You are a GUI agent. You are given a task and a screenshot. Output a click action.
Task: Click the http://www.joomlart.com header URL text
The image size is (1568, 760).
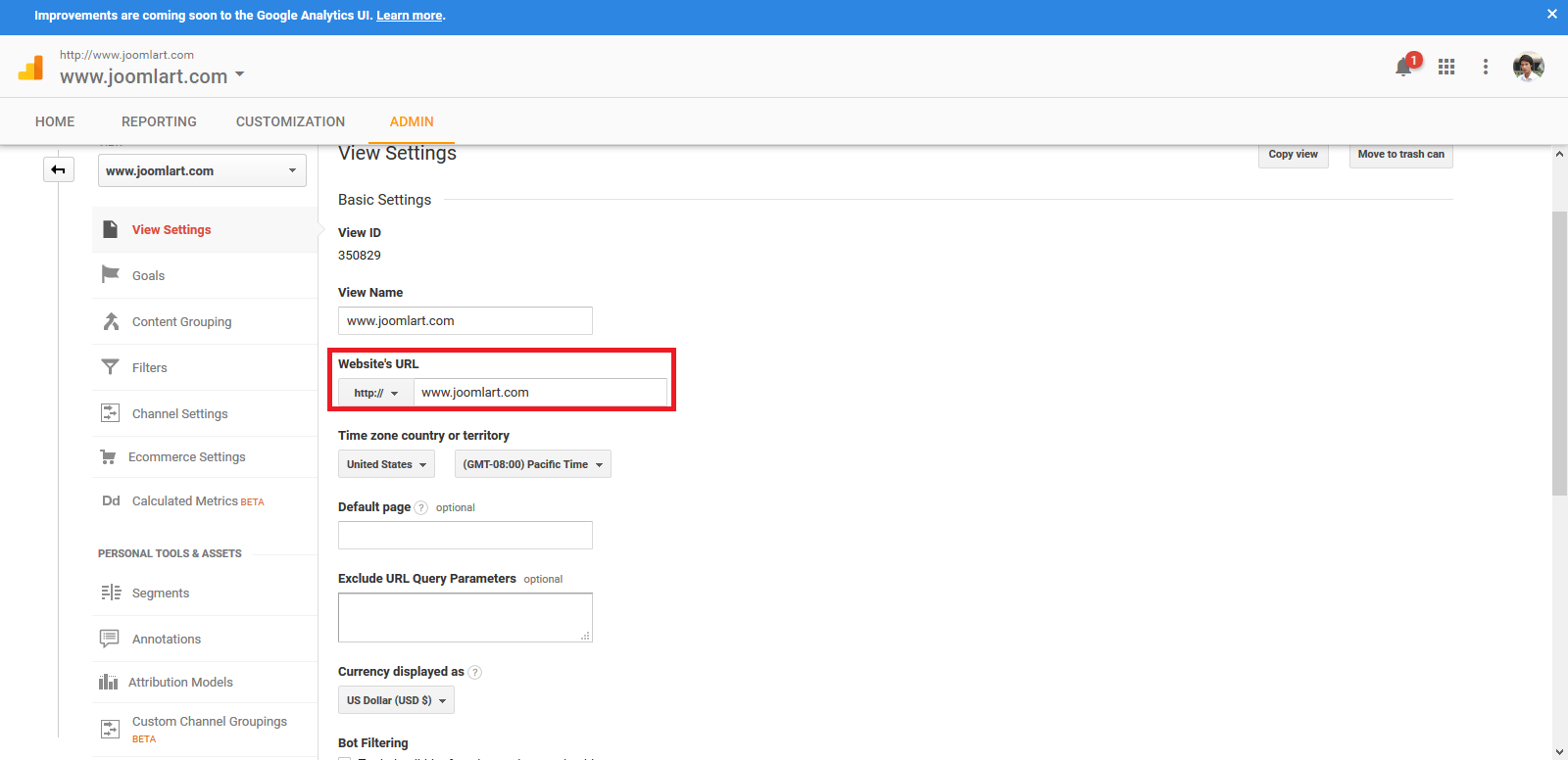(126, 55)
